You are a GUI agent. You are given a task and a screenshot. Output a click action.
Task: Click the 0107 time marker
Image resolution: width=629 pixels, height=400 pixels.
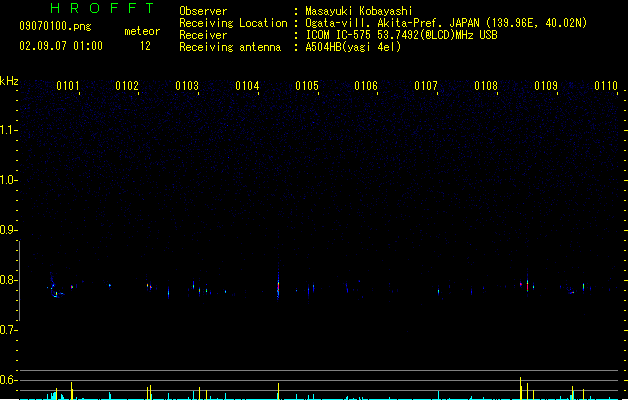426,86
